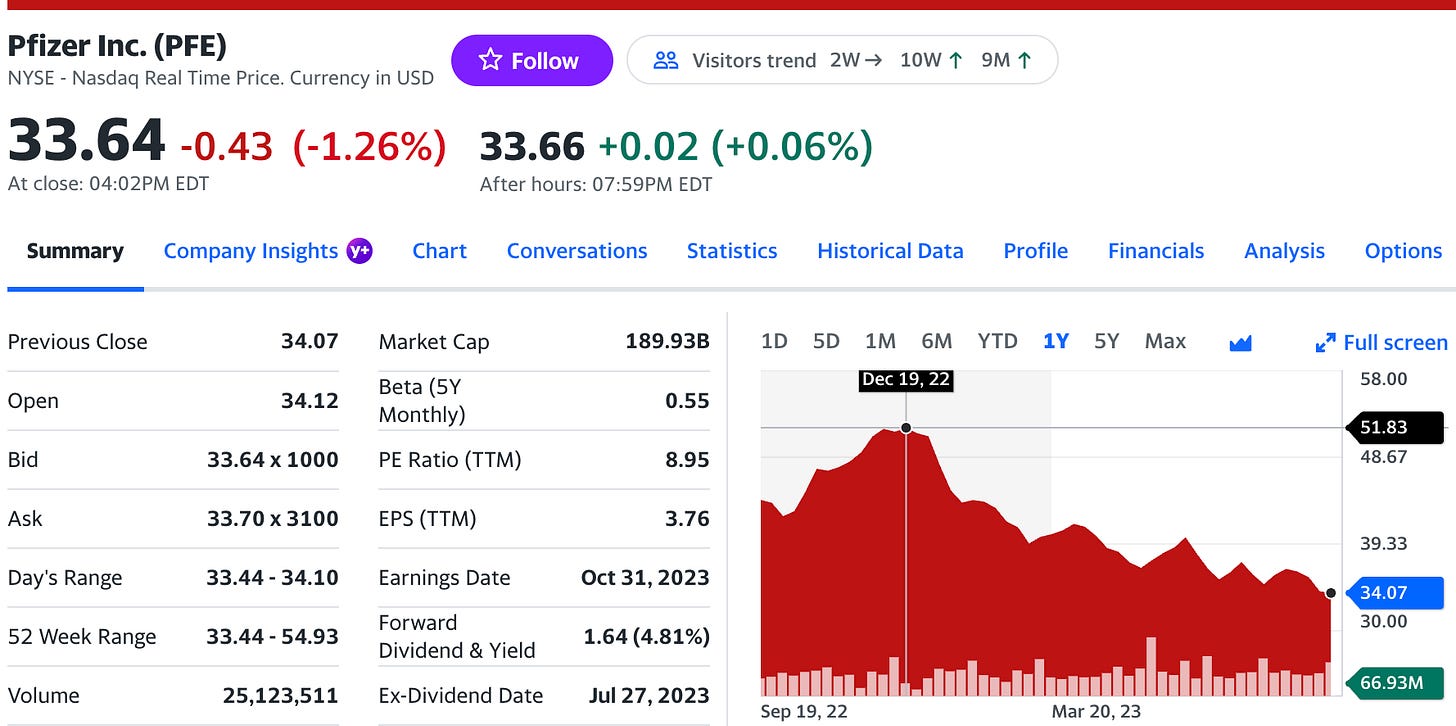Click the Bid value 33.64 x 1000
This screenshot has height=726, width=1456.
tap(273, 460)
